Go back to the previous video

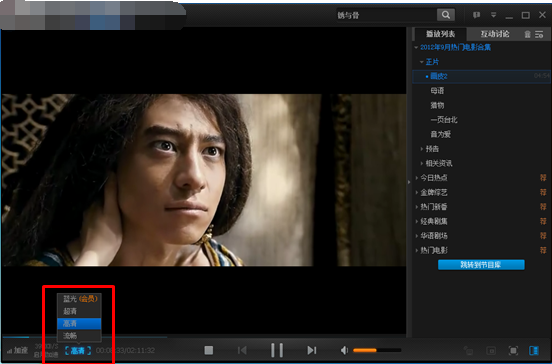[x=242, y=350]
